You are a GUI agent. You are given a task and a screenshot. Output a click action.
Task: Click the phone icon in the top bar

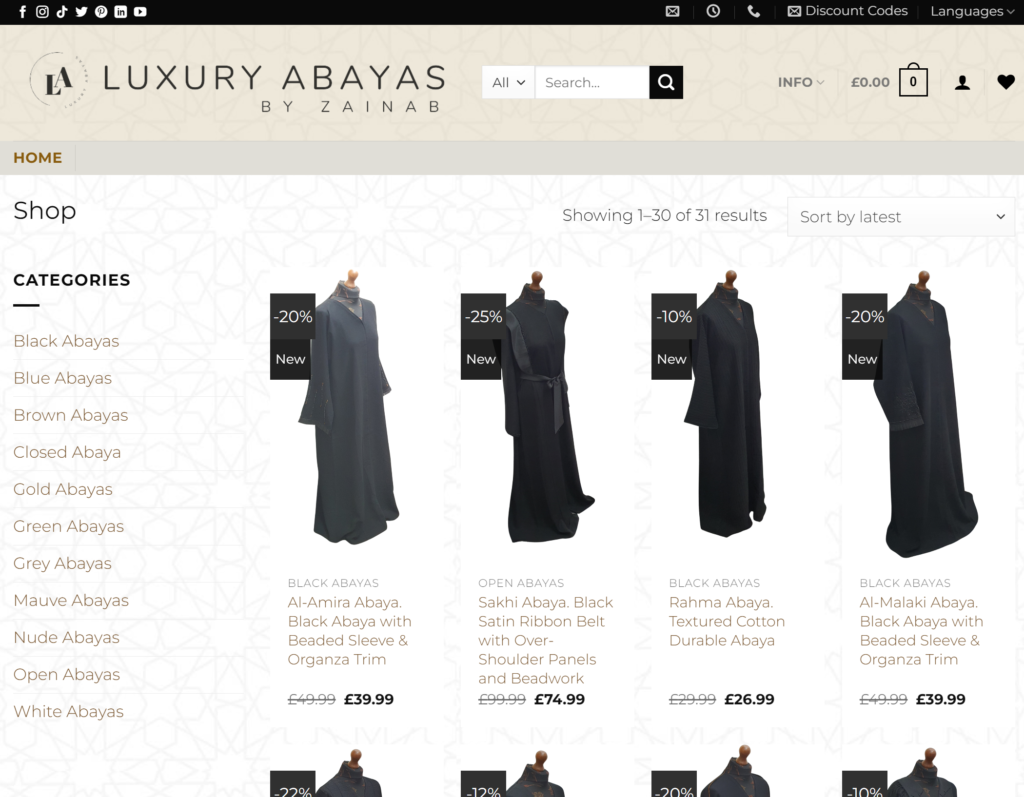[x=754, y=12]
